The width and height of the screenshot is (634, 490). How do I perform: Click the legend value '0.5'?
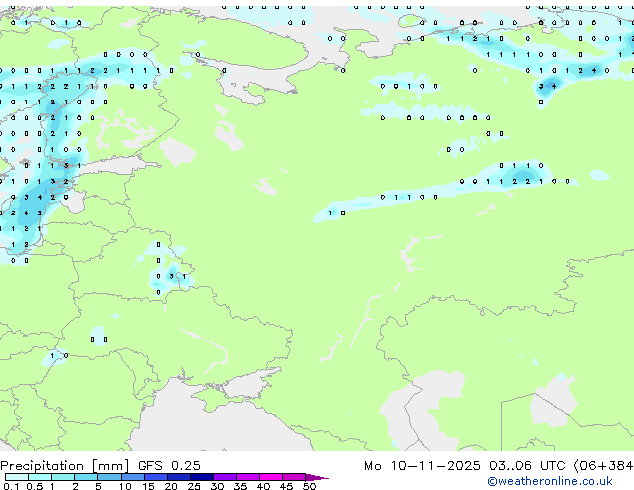(x=34, y=486)
